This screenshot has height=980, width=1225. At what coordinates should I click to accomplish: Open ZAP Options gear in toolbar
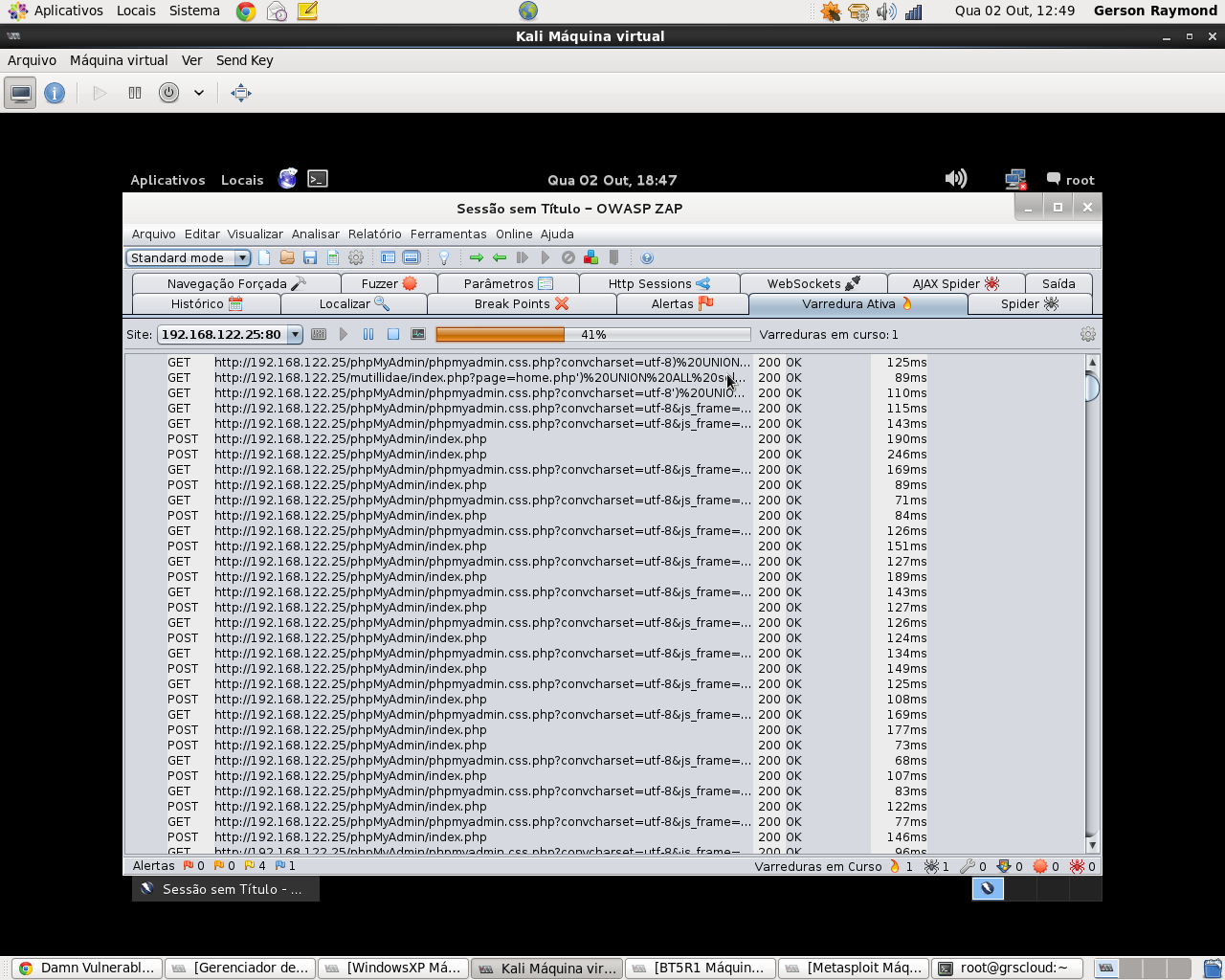[356, 257]
